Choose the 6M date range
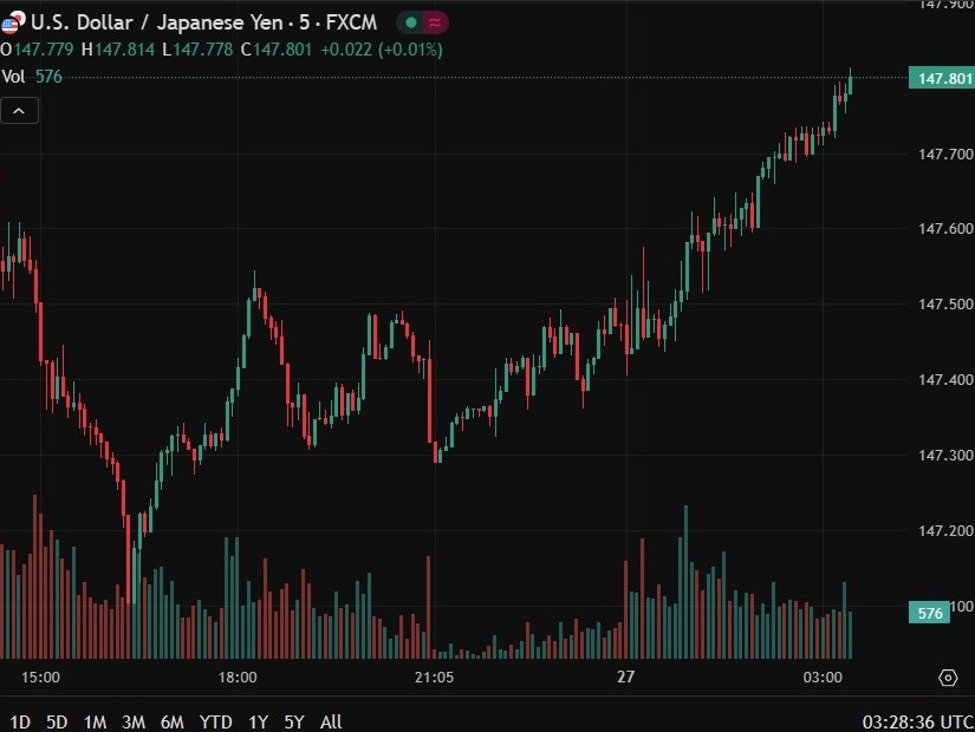Screen dimensions: 975x732 (172, 721)
